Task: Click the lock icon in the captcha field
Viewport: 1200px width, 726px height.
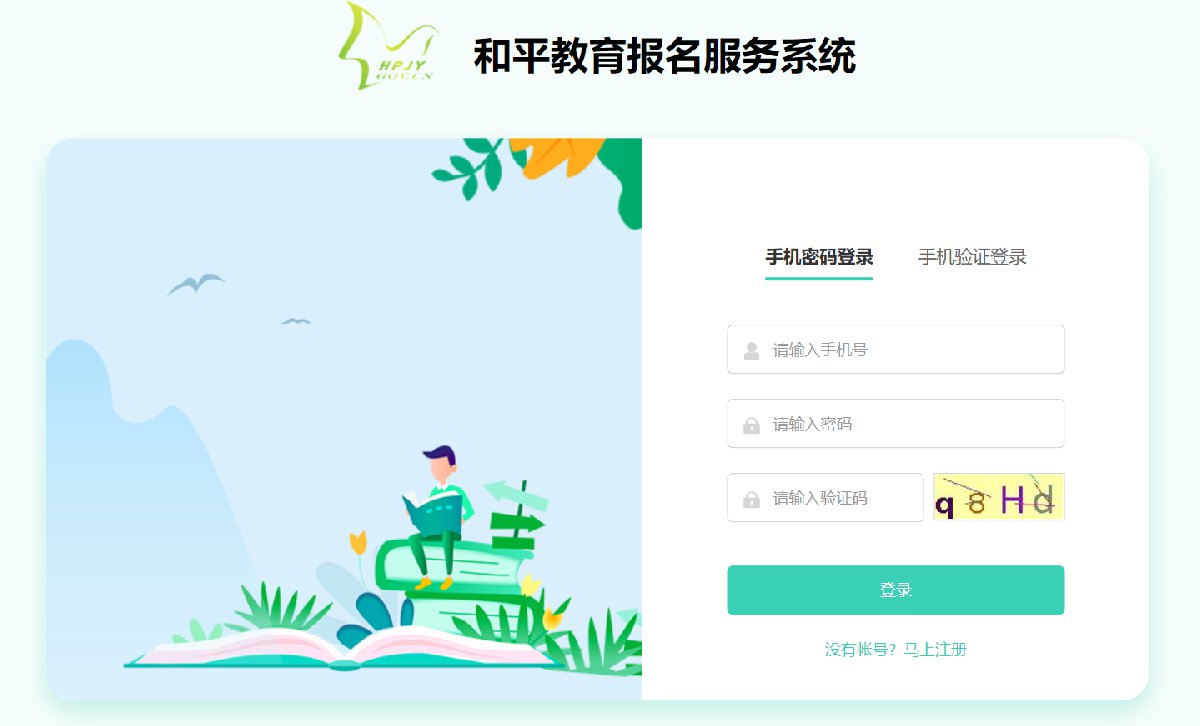Action: (752, 499)
